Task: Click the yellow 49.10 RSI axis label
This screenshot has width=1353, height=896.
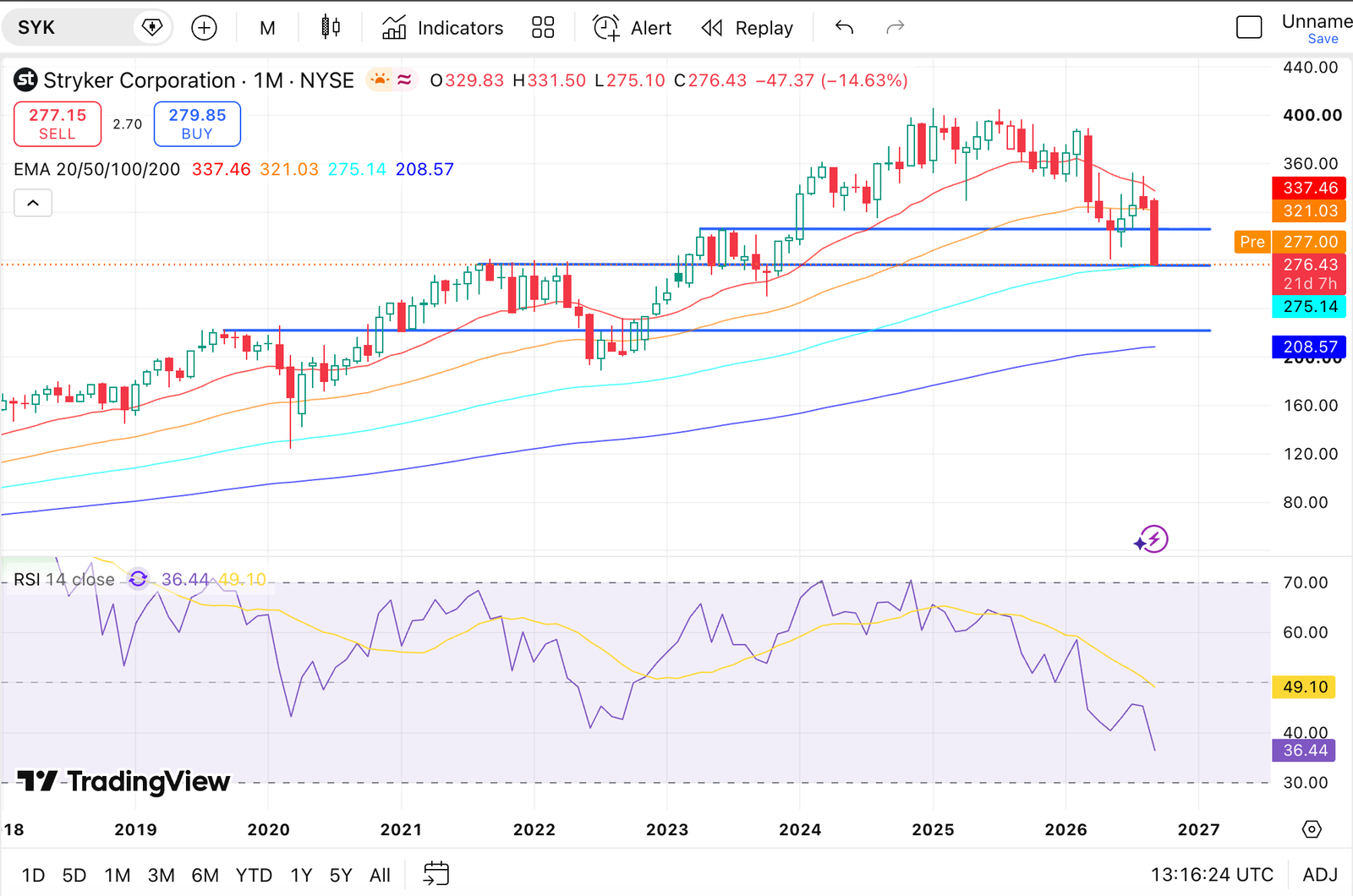Action: (x=1304, y=687)
